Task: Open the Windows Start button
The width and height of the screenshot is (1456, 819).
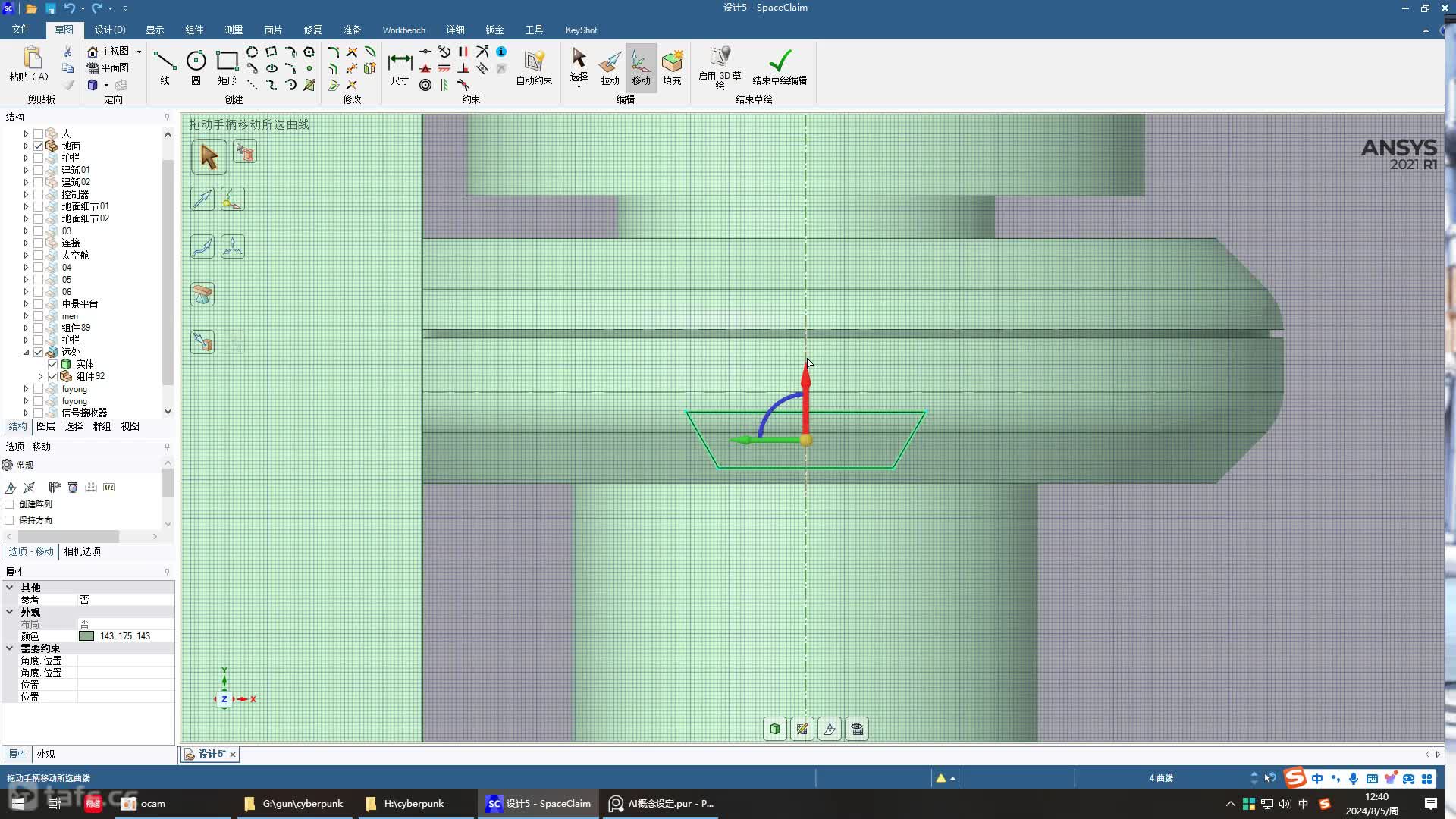Action: [x=18, y=804]
